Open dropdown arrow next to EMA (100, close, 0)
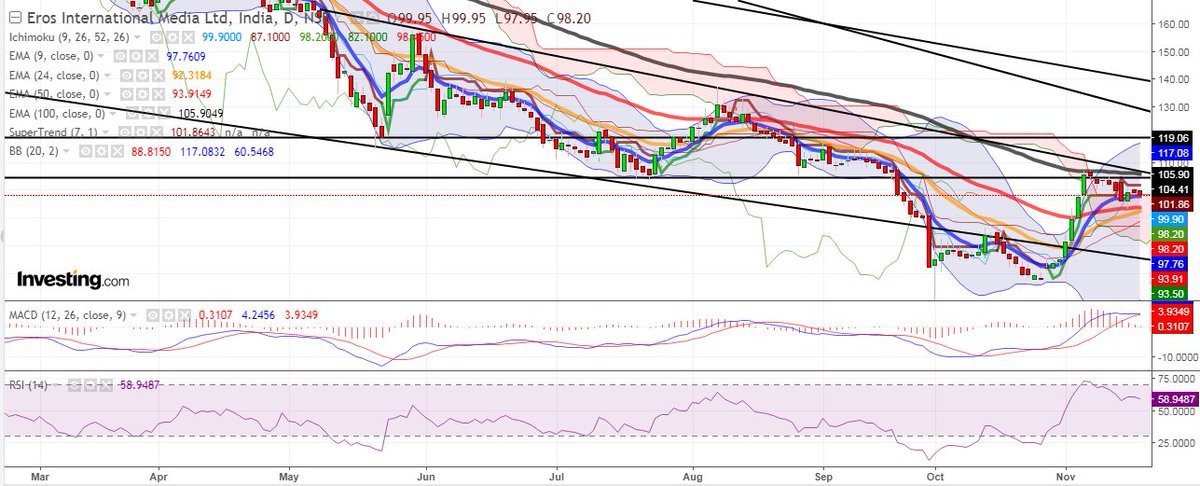This screenshot has height=486, width=1200. point(113,113)
